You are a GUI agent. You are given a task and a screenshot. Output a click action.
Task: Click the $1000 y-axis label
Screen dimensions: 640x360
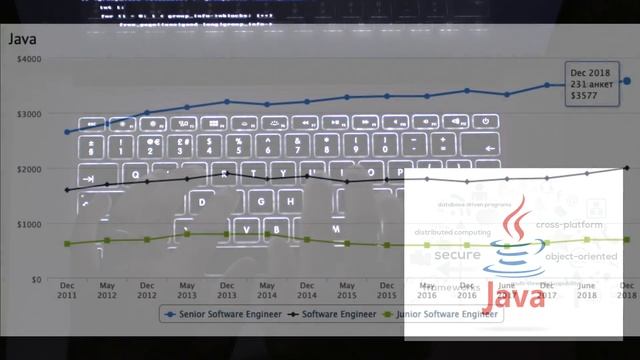point(29,224)
